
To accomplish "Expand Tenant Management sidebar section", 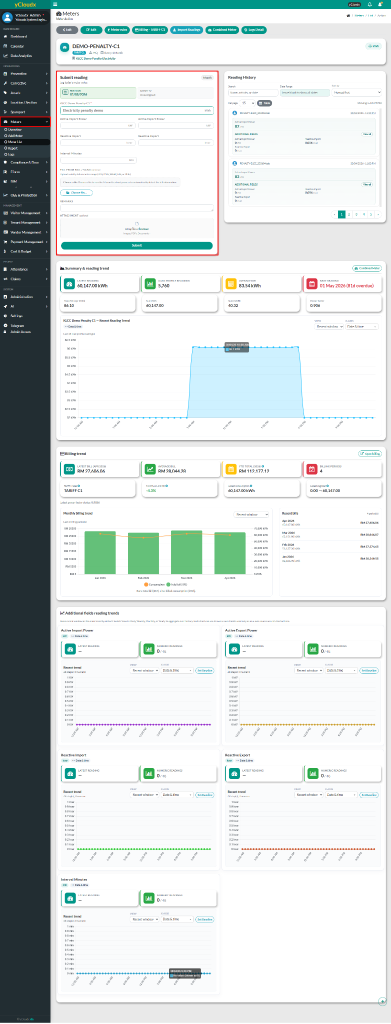I will click(x=25, y=223).
